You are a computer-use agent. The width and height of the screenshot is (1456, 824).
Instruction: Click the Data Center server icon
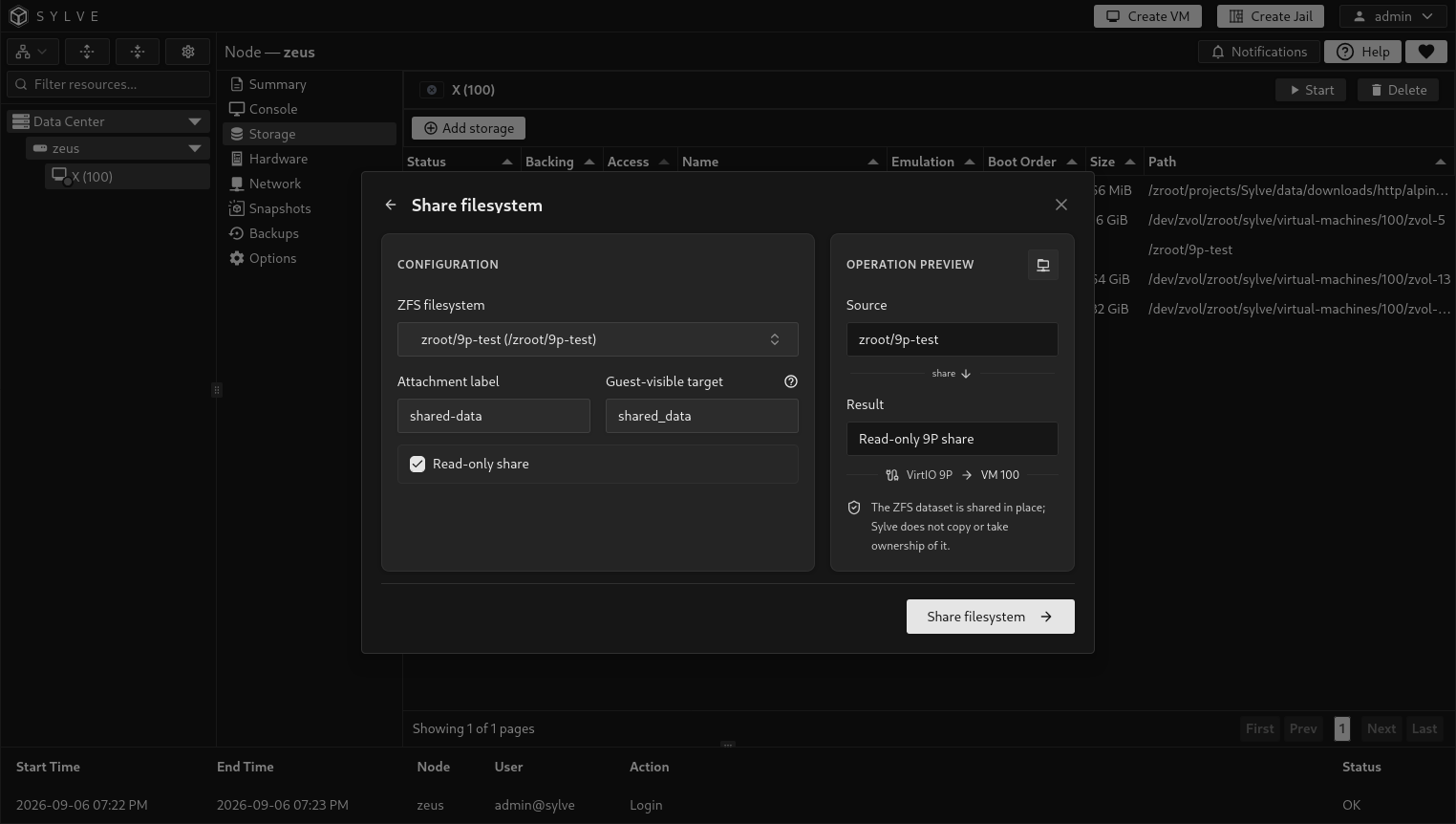[x=21, y=121]
